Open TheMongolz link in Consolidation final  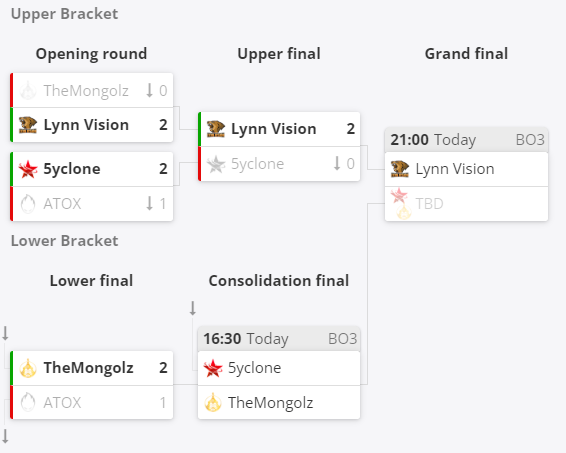(x=270, y=403)
